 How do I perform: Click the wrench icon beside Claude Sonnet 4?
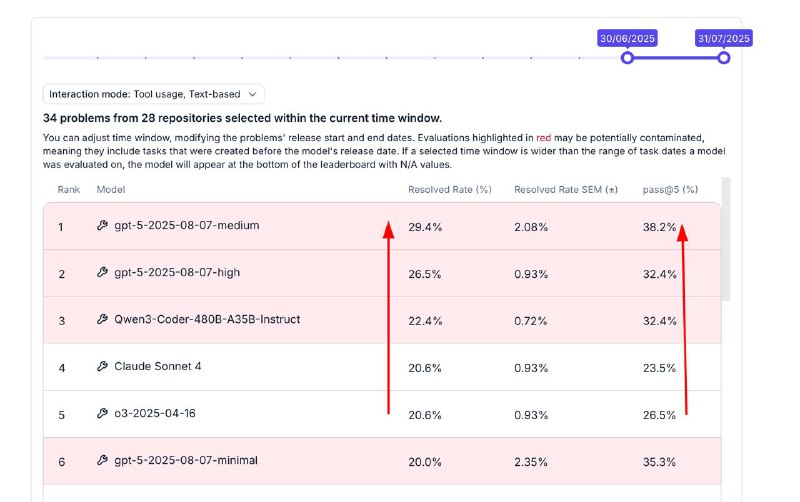click(102, 367)
